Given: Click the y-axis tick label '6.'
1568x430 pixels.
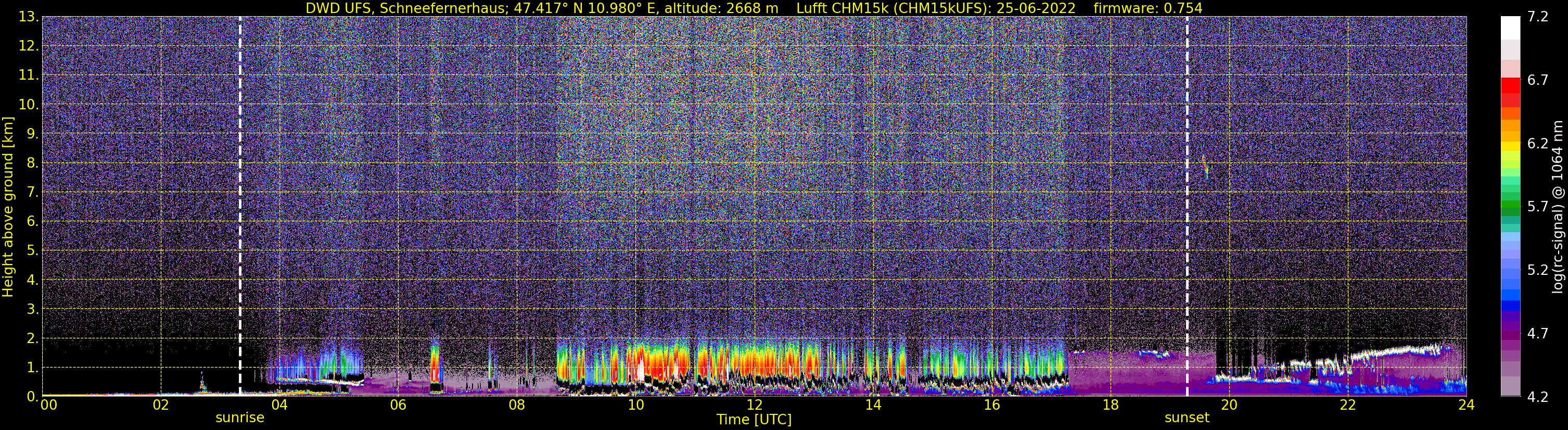Looking at the screenshot, I should [x=32, y=222].
